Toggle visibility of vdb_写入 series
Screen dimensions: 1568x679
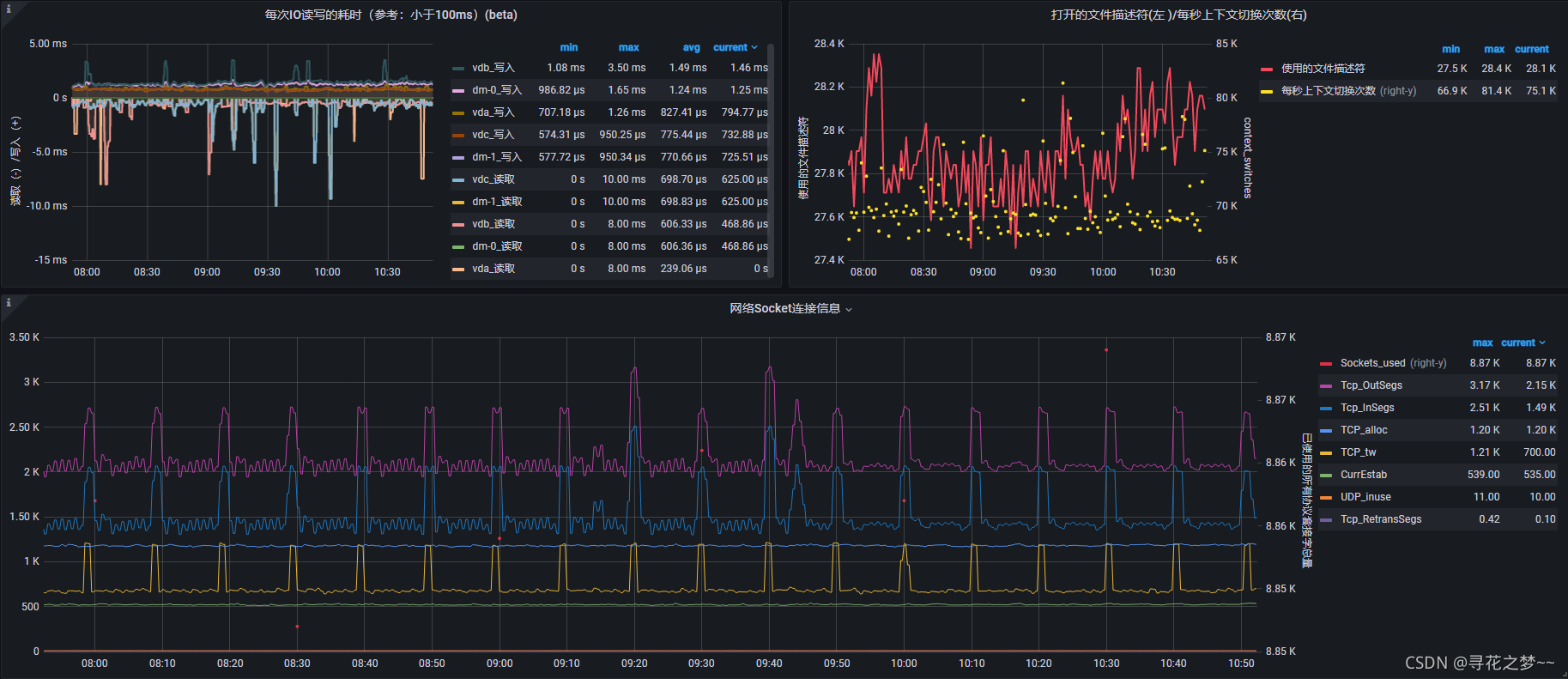[493, 68]
